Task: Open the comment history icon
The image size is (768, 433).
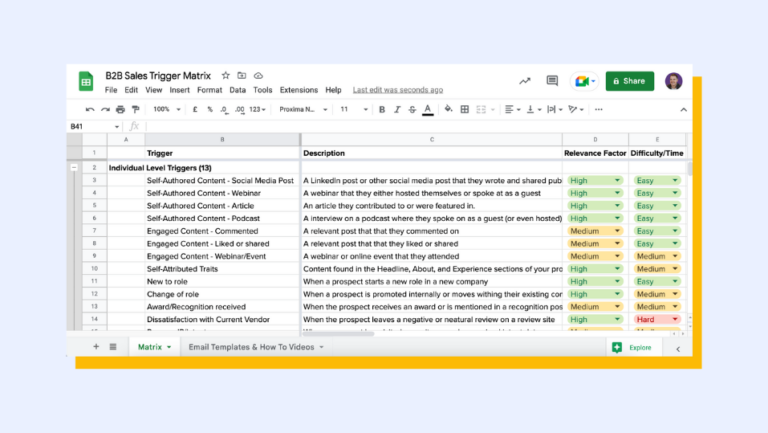Action: 551,81
